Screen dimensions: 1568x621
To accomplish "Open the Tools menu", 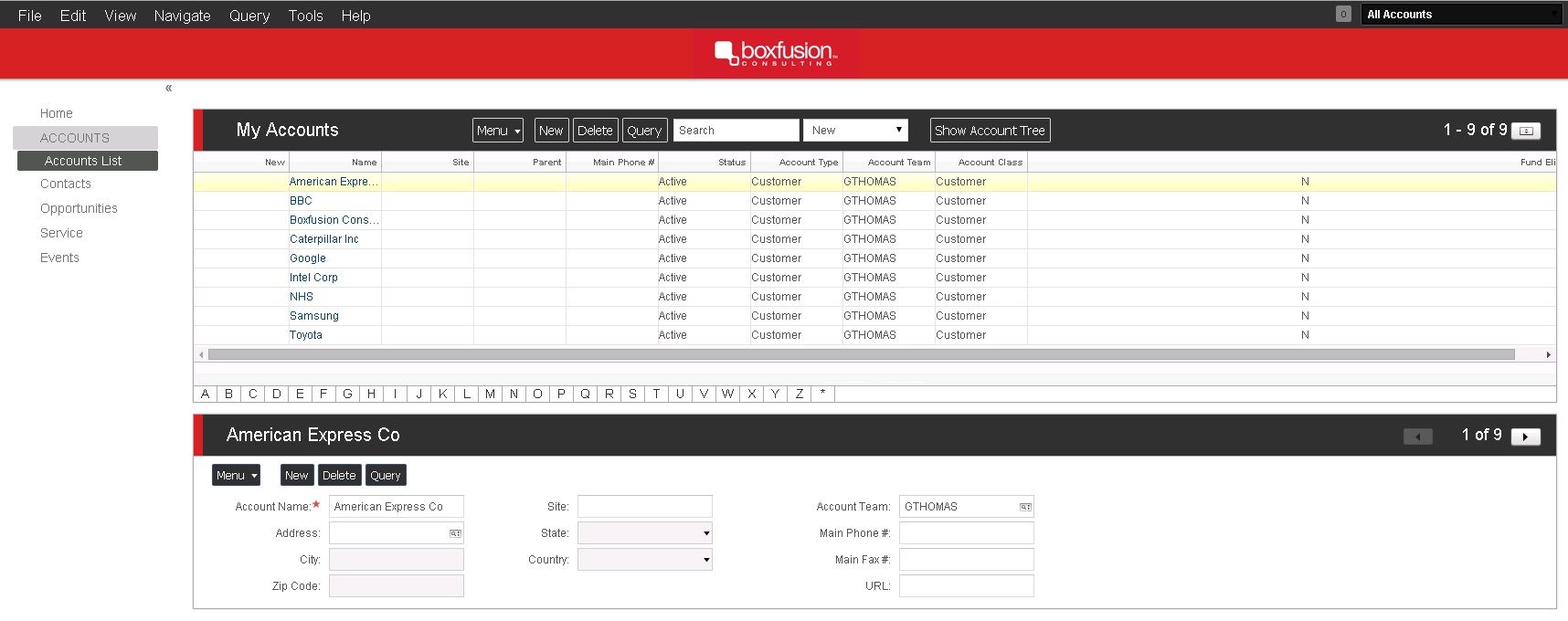I will coord(306,16).
